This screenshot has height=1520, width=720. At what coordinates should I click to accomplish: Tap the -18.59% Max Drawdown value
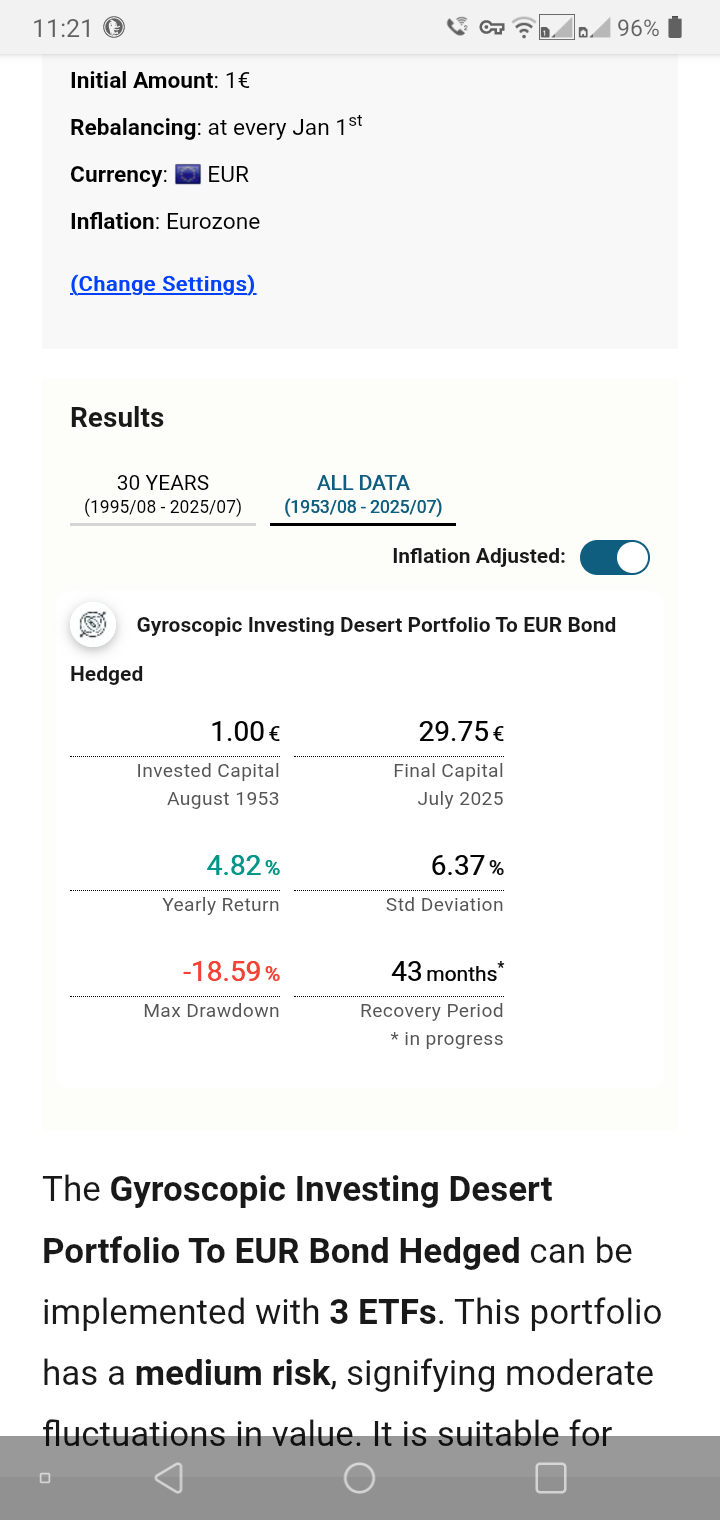tap(231, 972)
